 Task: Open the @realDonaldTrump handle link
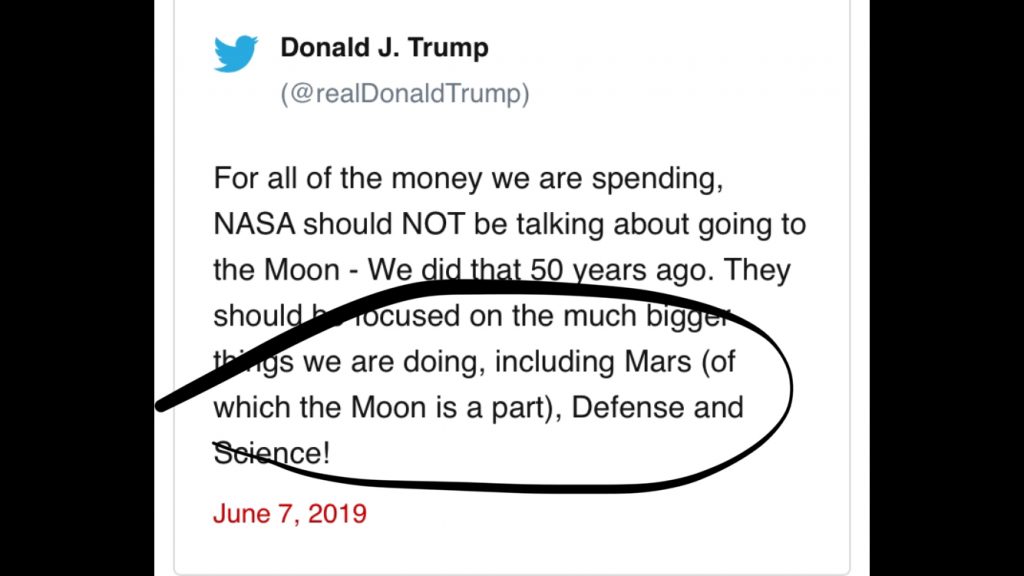405,93
